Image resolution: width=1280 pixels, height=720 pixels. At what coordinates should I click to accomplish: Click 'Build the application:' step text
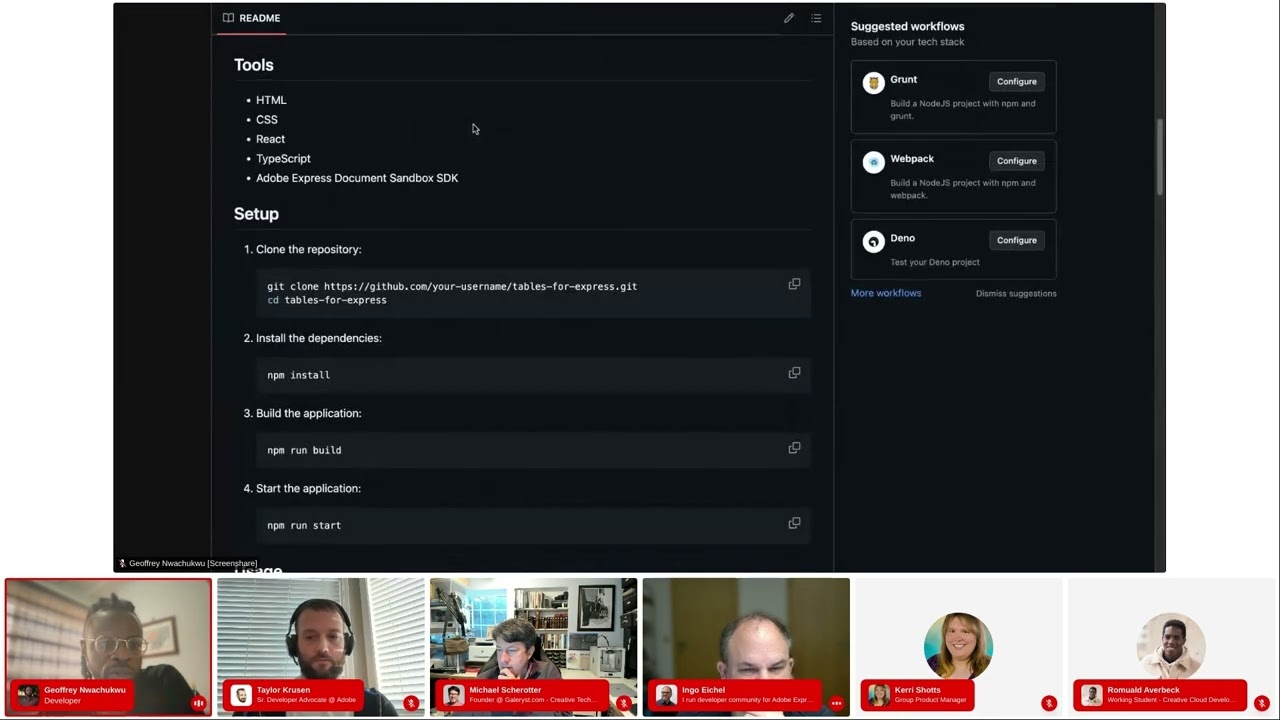[x=308, y=413]
